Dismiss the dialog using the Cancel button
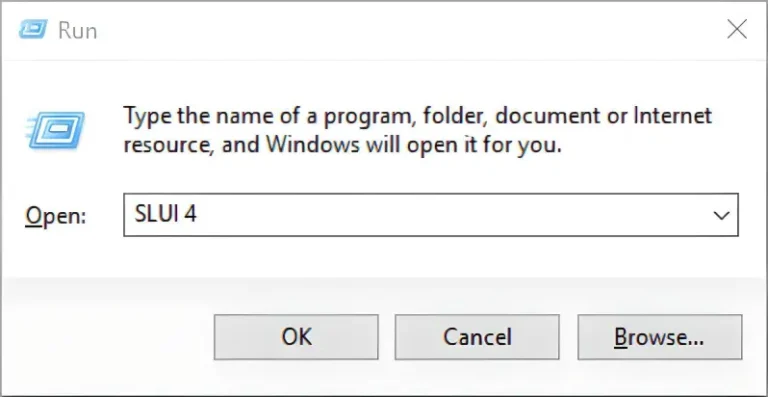The image size is (768, 397). [477, 337]
